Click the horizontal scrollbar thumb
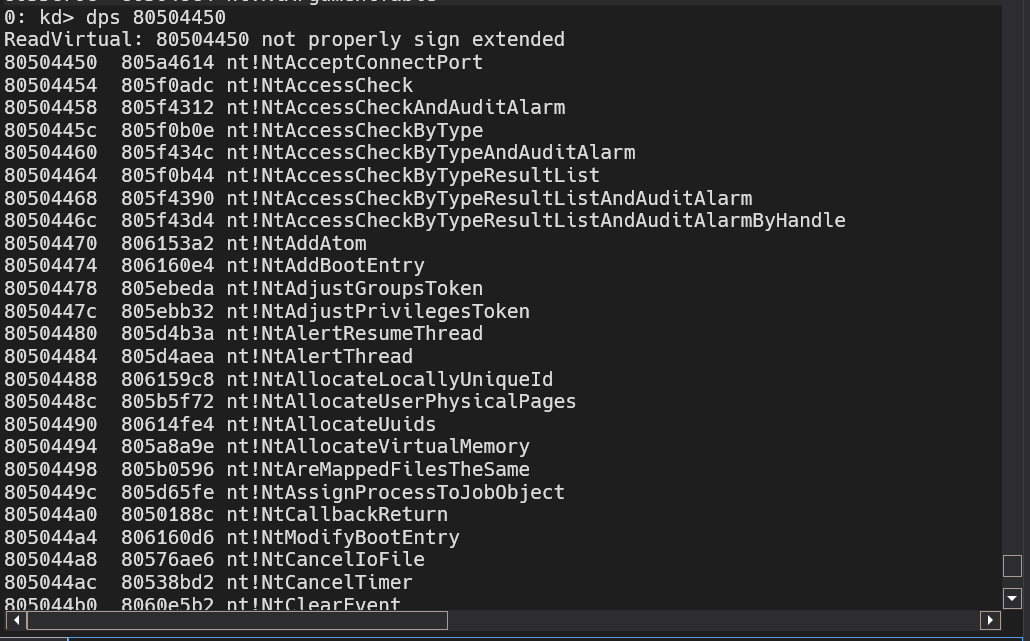Screen dimensions: 1030x641 [237, 621]
